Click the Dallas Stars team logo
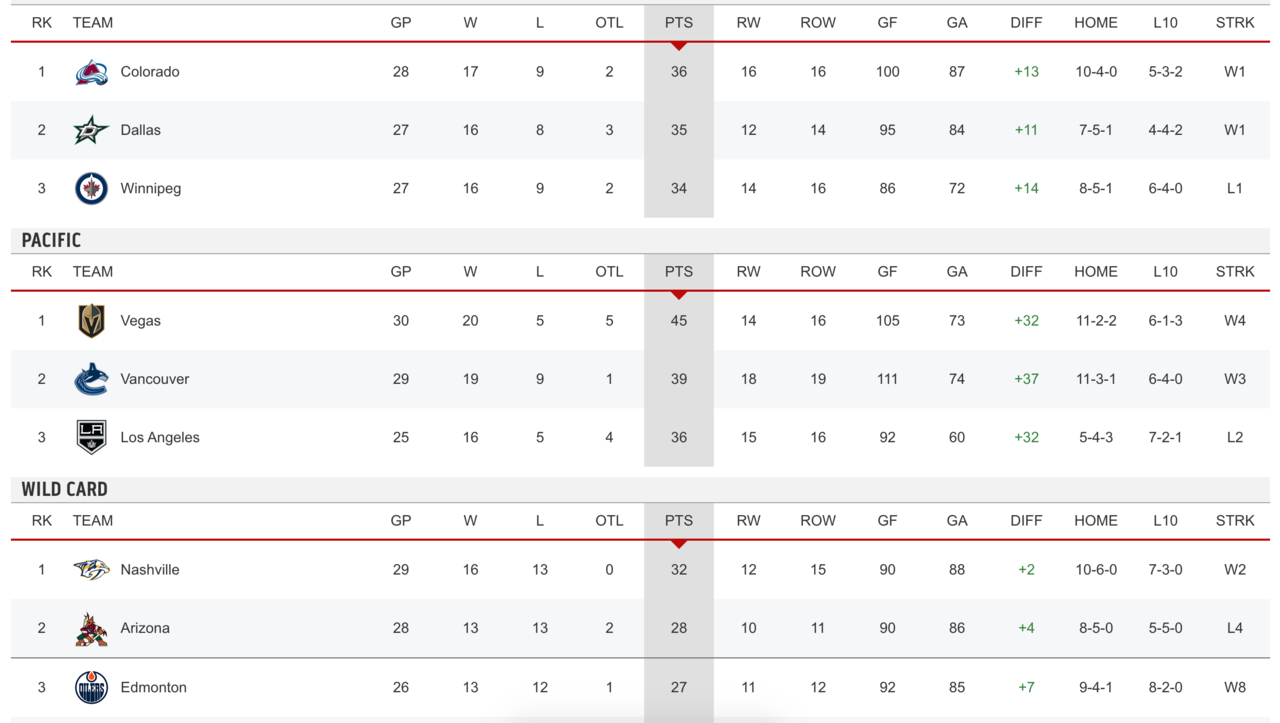This screenshot has width=1280, height=723. tap(91, 130)
